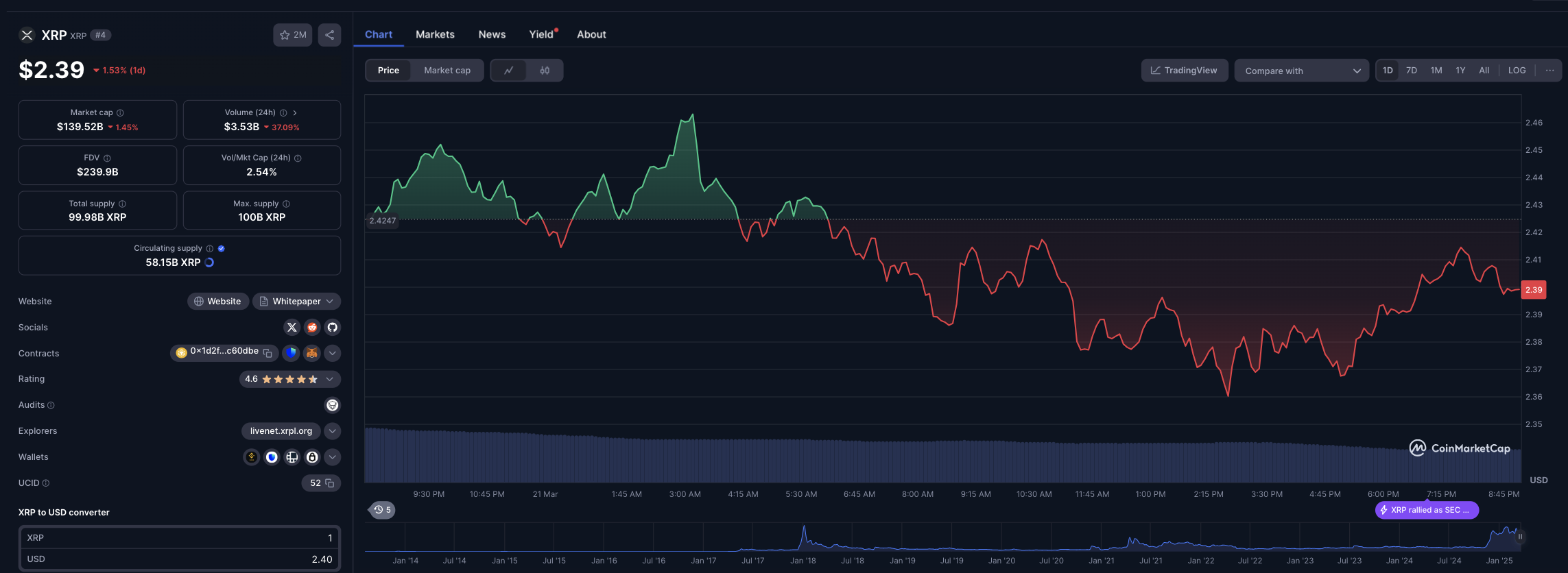Viewport: 1568px width, 573px height.
Task: Toggle LOG scale on chart
Action: pos(1517,71)
